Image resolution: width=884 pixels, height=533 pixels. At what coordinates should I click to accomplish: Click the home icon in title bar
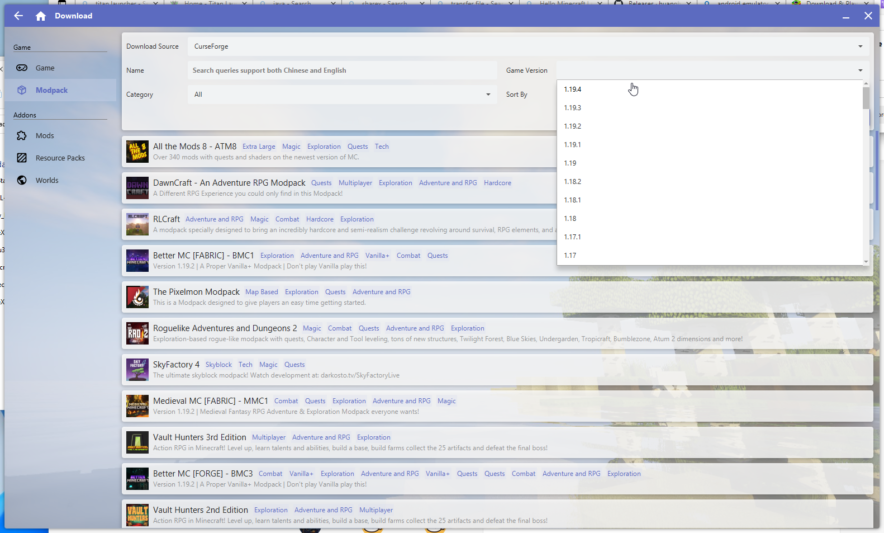(40, 16)
